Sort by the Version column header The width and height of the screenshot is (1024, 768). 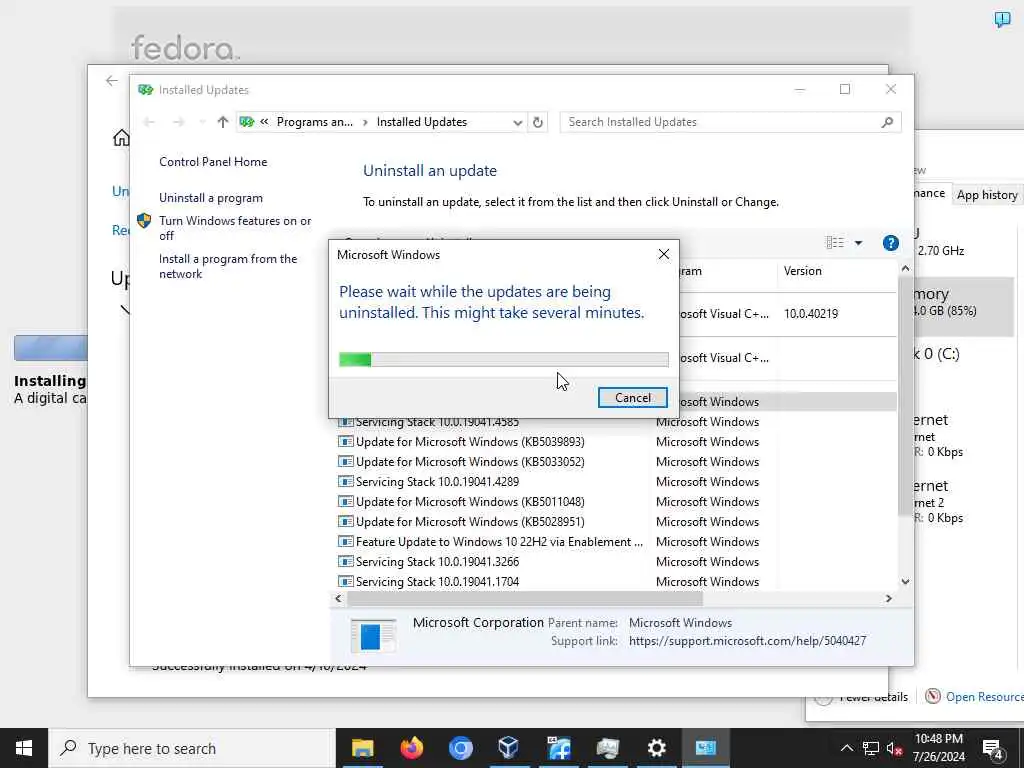point(803,271)
